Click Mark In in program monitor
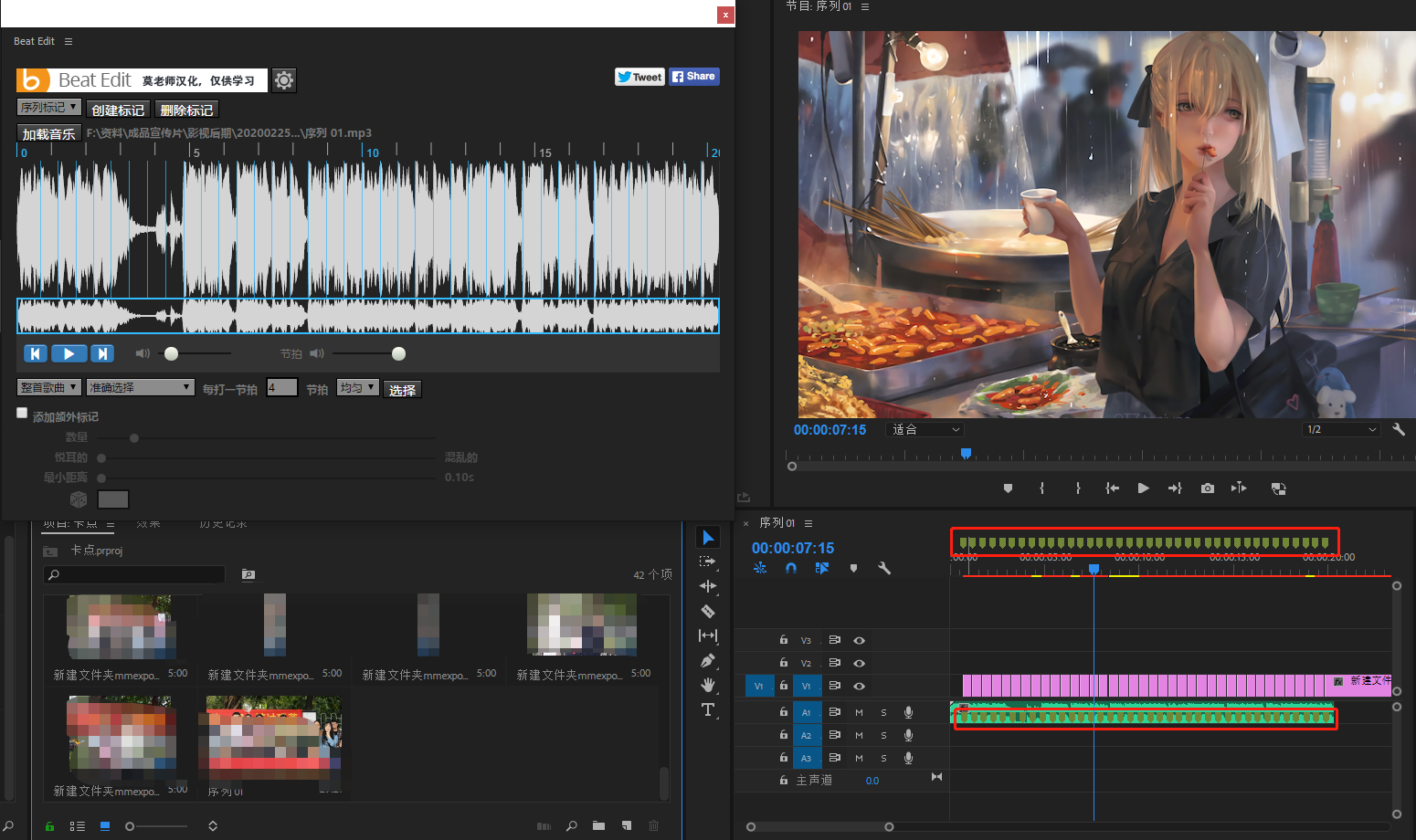The height and width of the screenshot is (840, 1416). [x=1042, y=488]
